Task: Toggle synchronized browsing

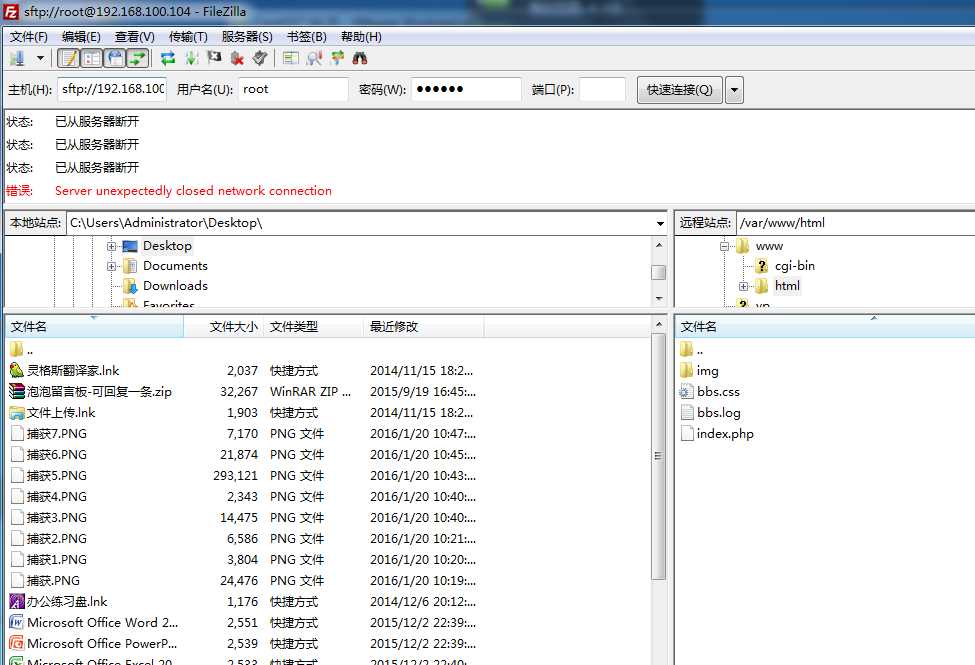Action: (337, 58)
